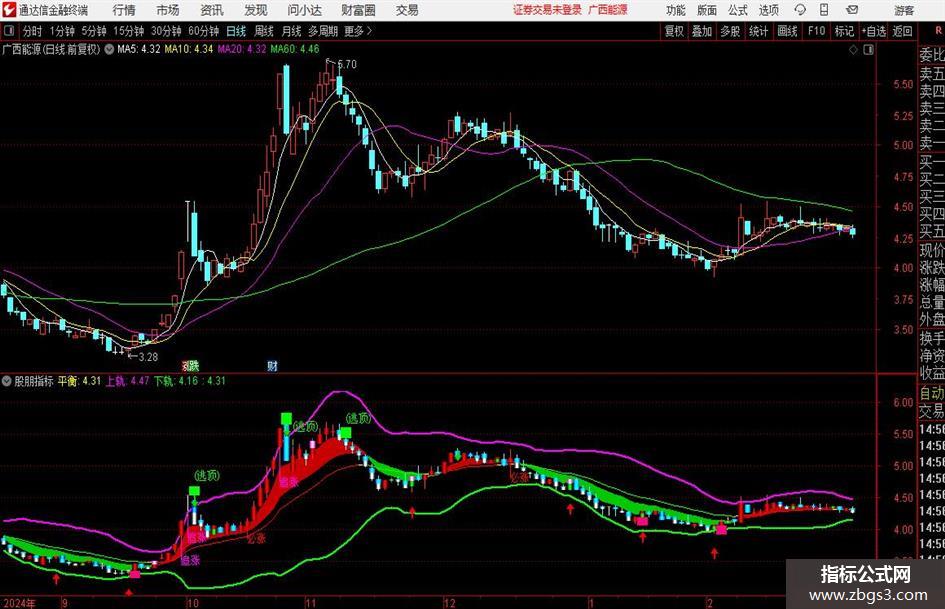Viewport: 945px width, 609px height.
Task: Click the 多股 button
Action: [x=730, y=31]
